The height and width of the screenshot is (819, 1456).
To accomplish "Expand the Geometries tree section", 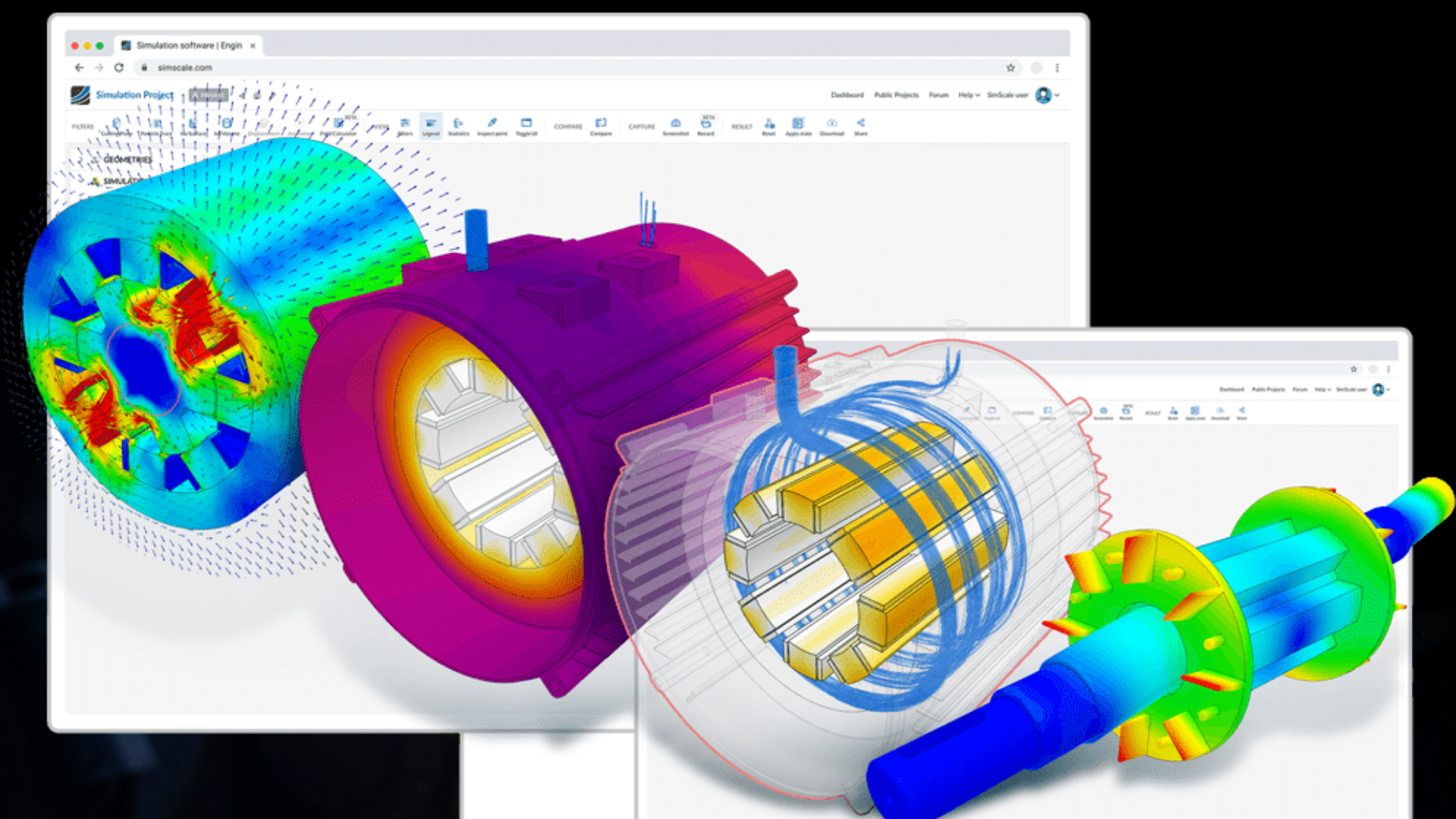I will pyautogui.click(x=127, y=159).
